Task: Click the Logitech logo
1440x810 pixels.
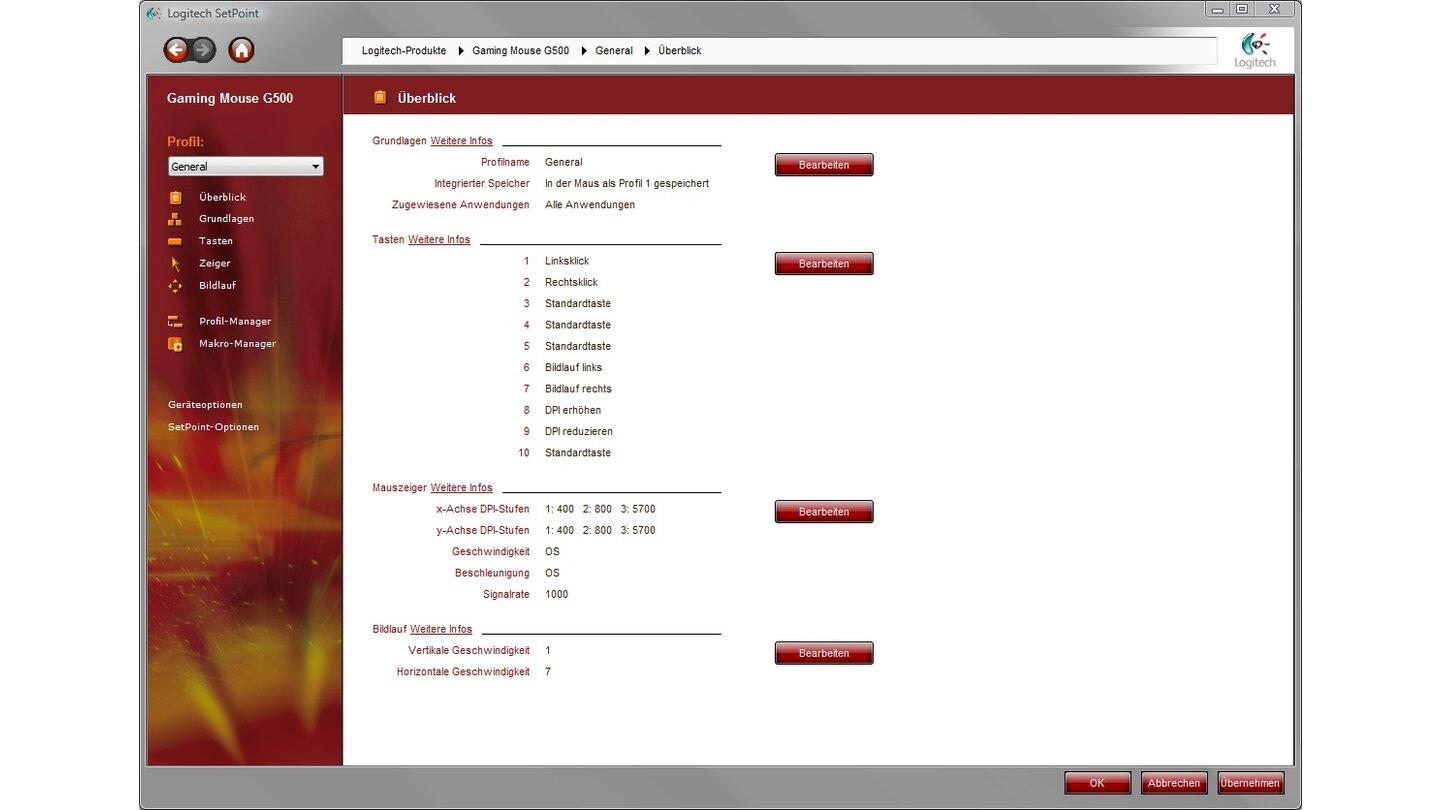Action: [x=1255, y=51]
